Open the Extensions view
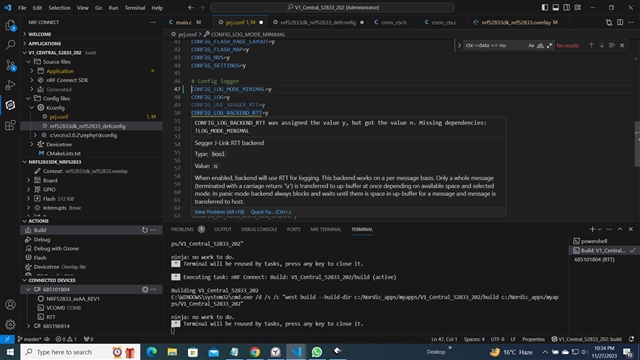Screen dimensions: 640x360 10,125
